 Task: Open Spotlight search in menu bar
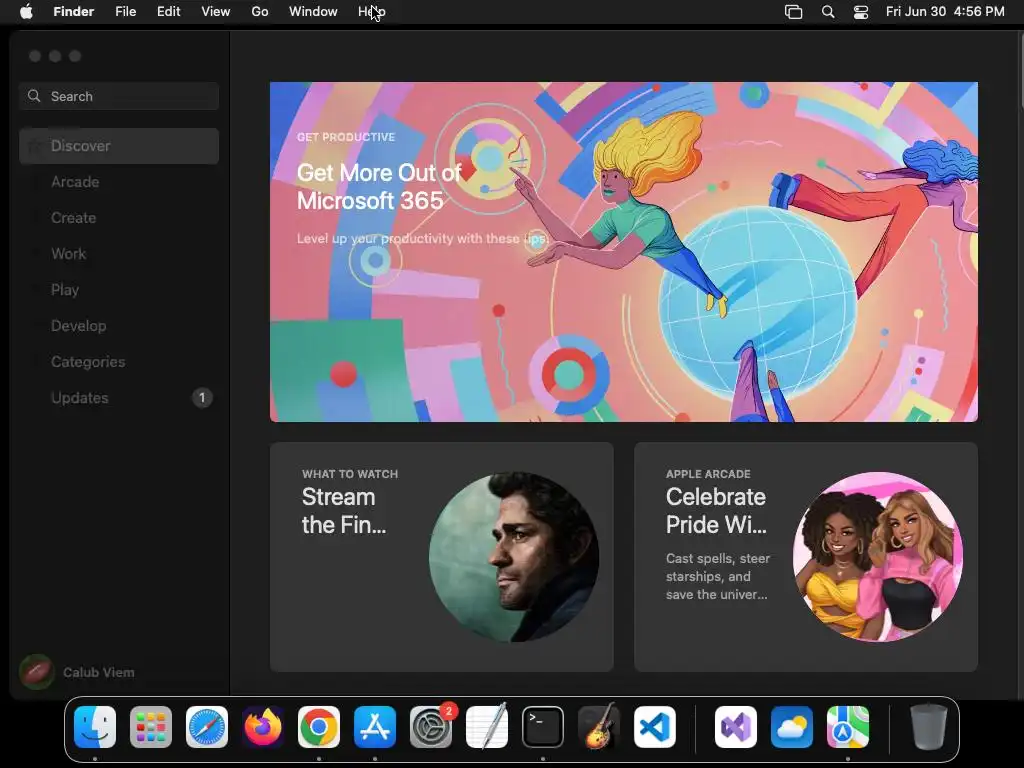tap(827, 12)
